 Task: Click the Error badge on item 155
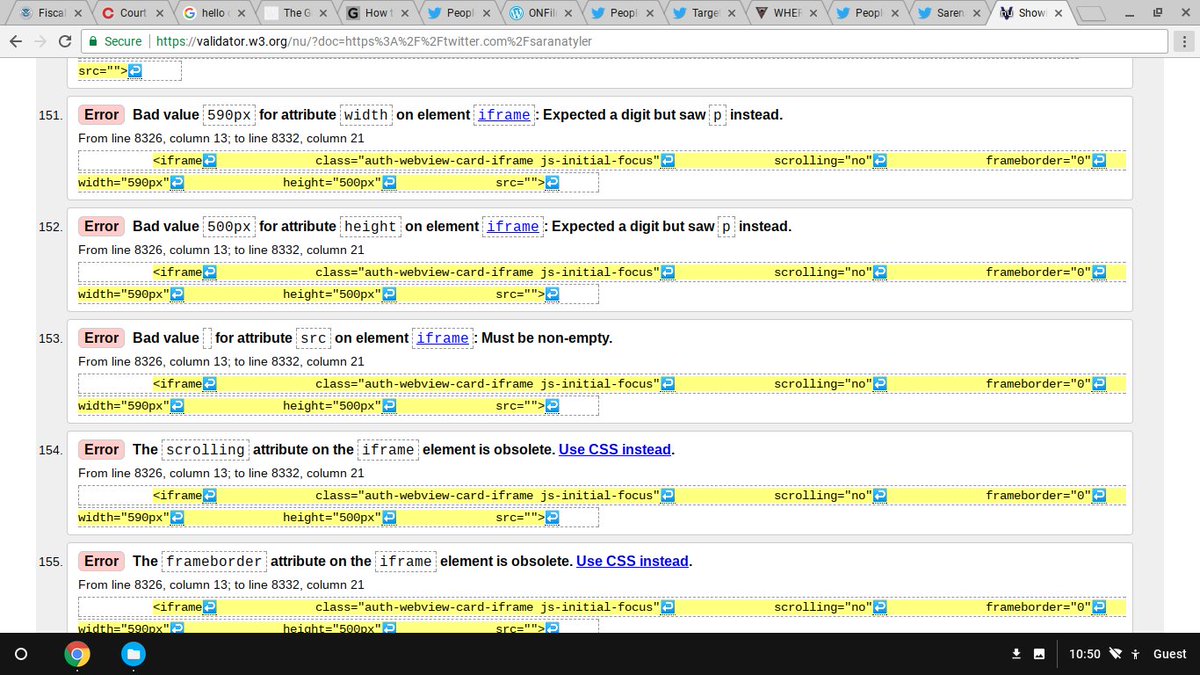101,562
